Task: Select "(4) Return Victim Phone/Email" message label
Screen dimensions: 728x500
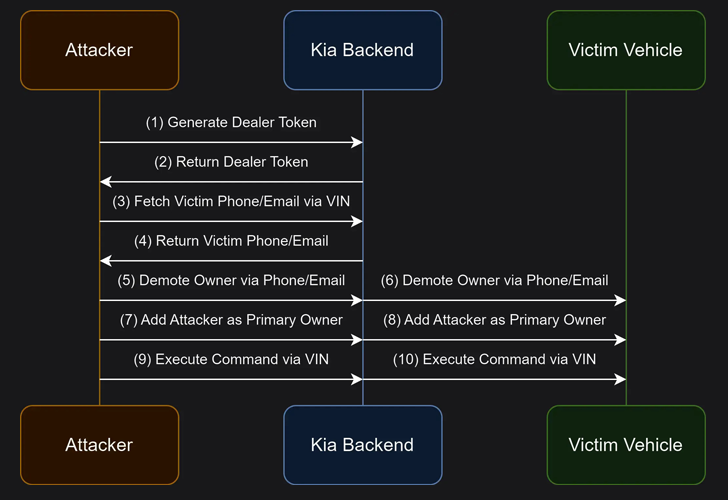Action: click(x=231, y=241)
